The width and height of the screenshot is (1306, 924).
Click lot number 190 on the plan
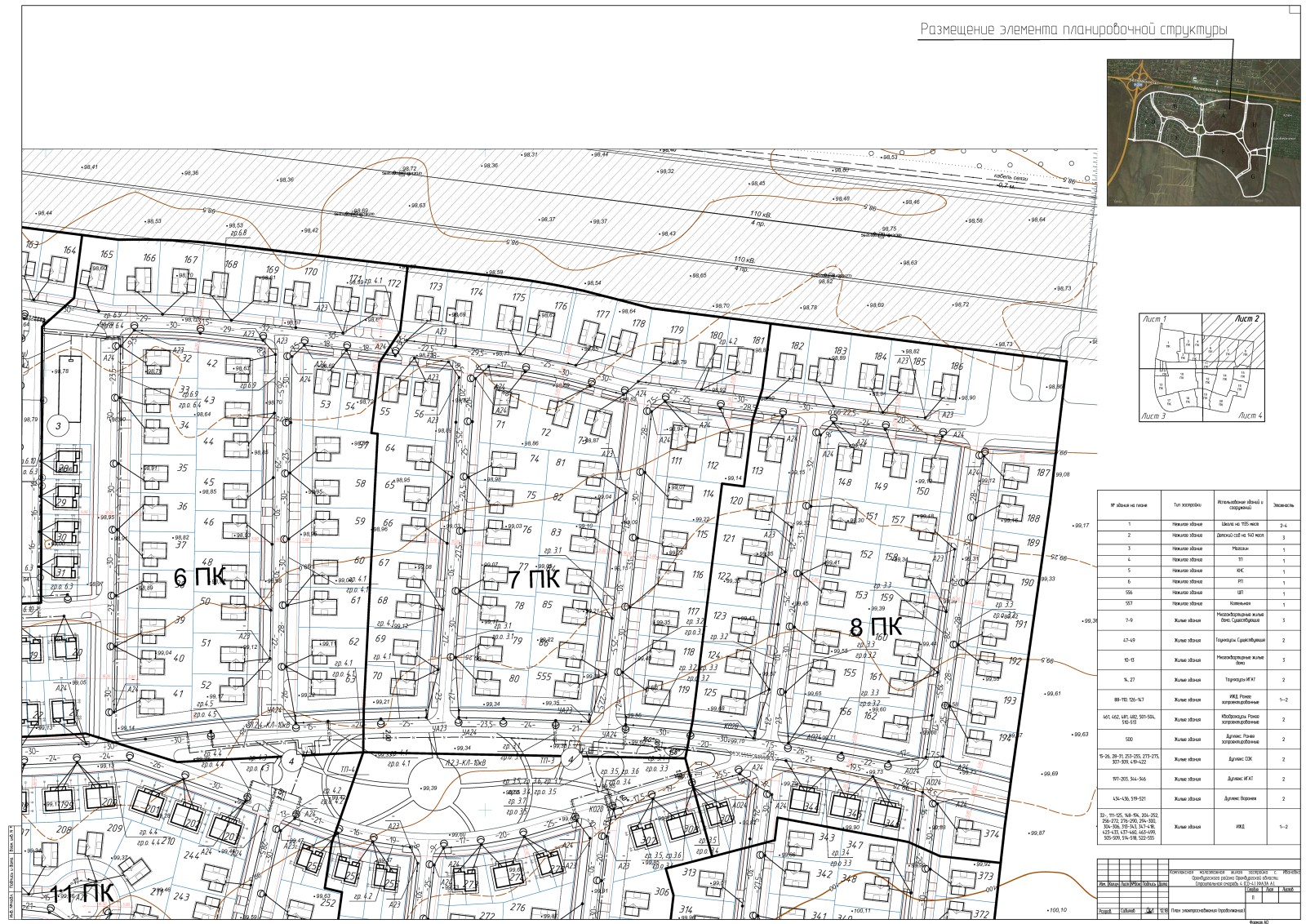(x=1027, y=582)
